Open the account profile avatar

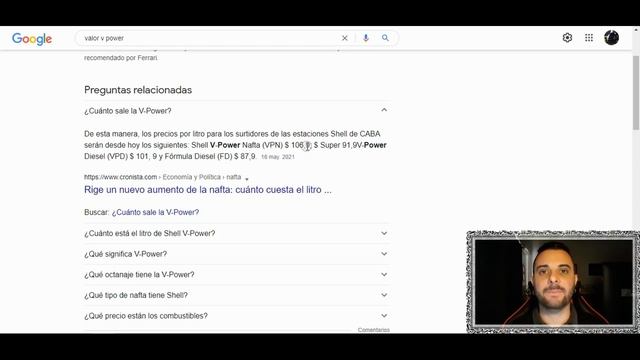click(x=611, y=38)
